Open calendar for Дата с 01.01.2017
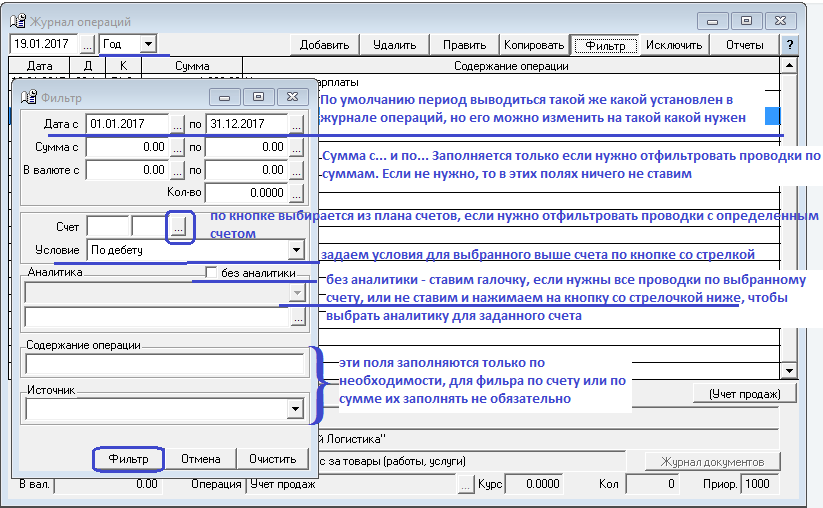823x508 pixels. pyautogui.click(x=177, y=124)
